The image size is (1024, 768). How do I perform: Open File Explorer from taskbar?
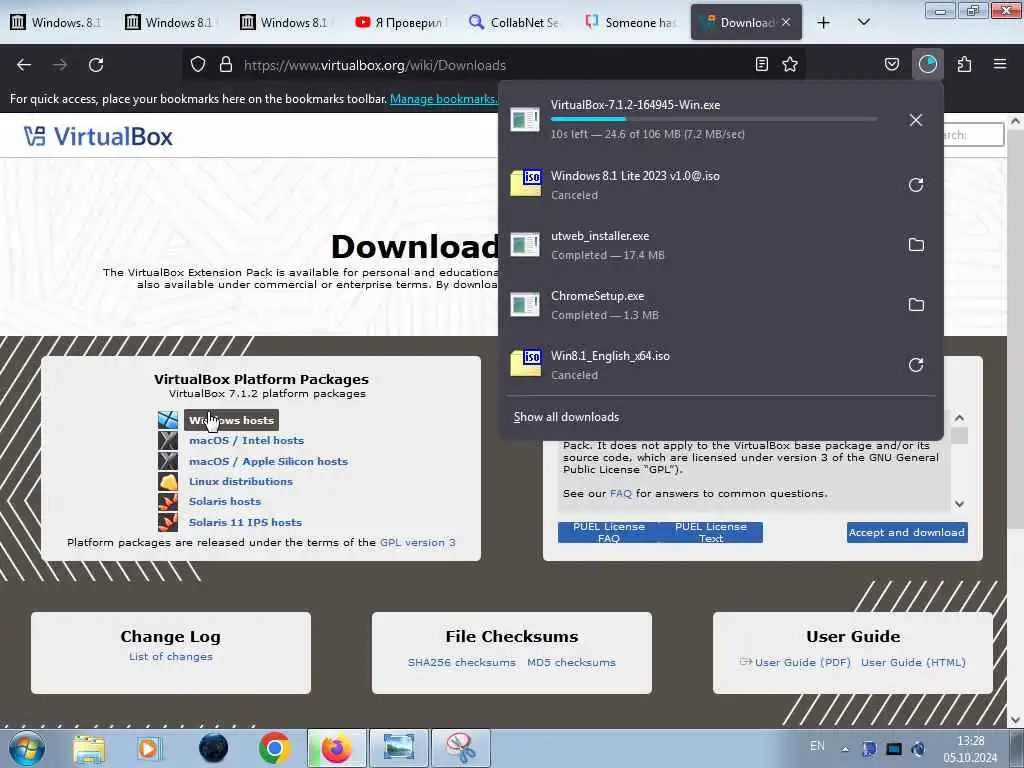[x=89, y=748]
